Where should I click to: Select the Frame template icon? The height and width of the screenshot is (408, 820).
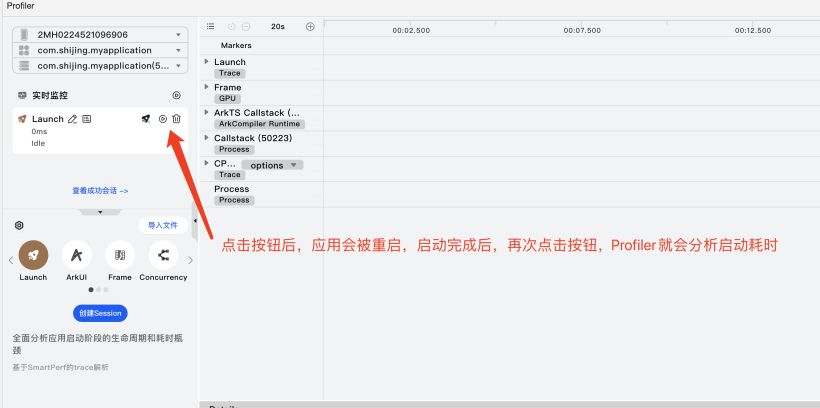click(120, 255)
